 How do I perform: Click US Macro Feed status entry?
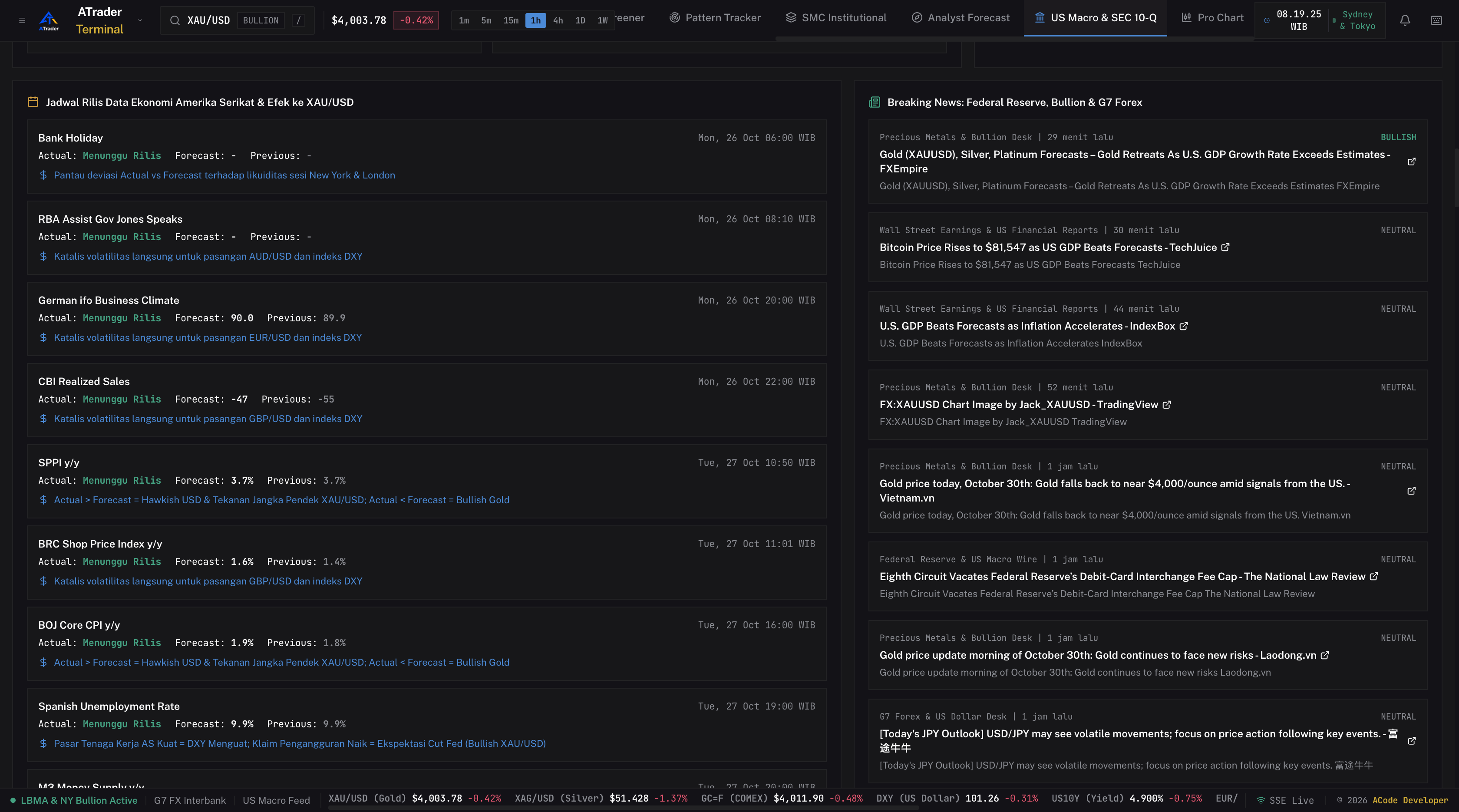tap(277, 801)
